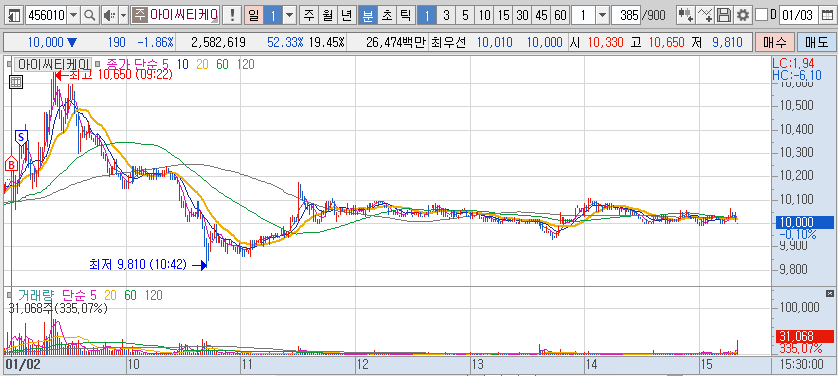Open custom interval dropdown arrow before 385
The height and width of the screenshot is (376, 838).
pyautogui.click(x=603, y=15)
